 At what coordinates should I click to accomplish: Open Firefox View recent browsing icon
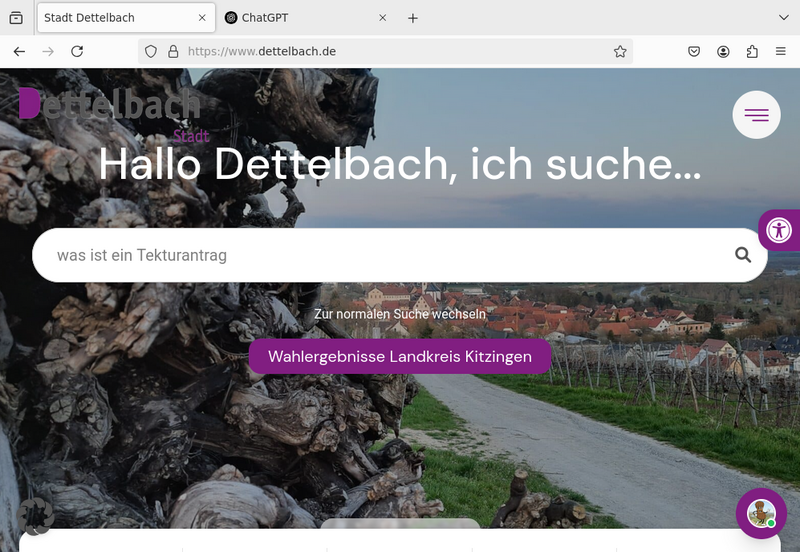[16, 18]
